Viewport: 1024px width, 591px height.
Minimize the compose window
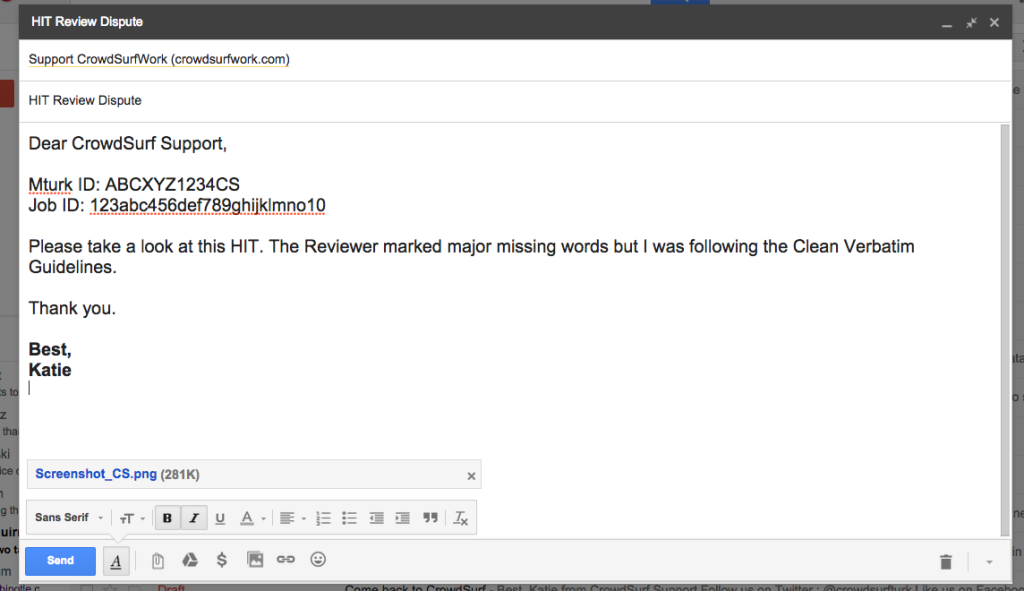(x=947, y=23)
